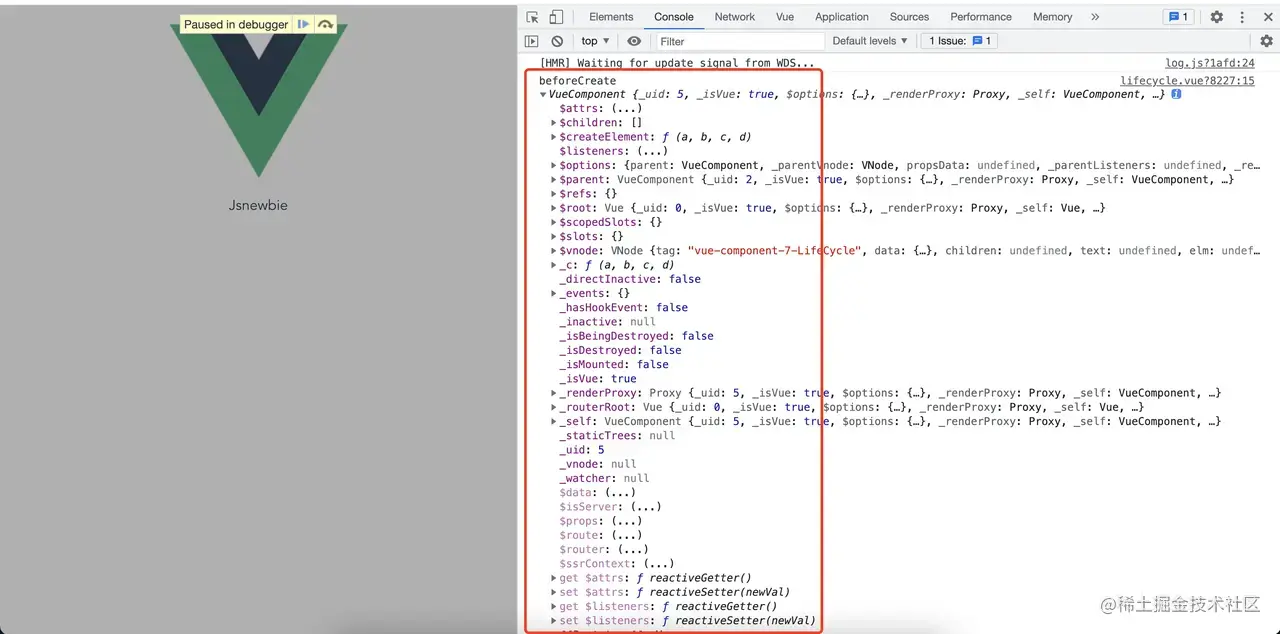Open source link log.js?1afd:24
Image resolution: width=1280 pixels, height=634 pixels.
pos(1209,63)
